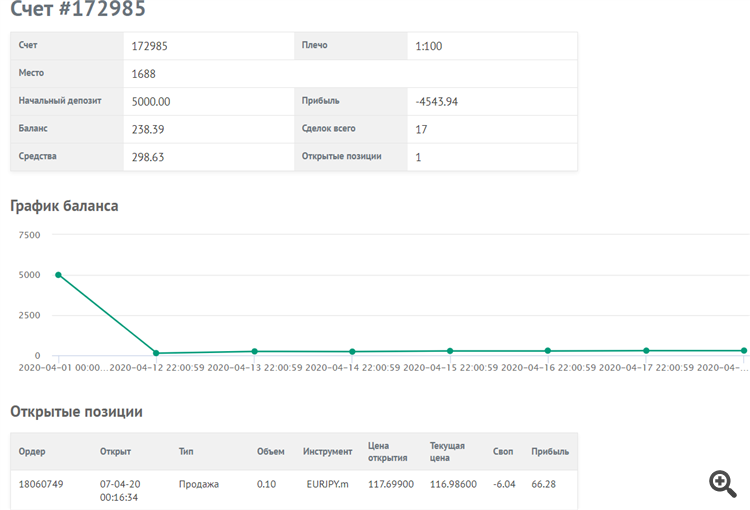This screenshot has height=510, width=750.
Task: Click the Средства value 298.63
Action: click(x=148, y=157)
